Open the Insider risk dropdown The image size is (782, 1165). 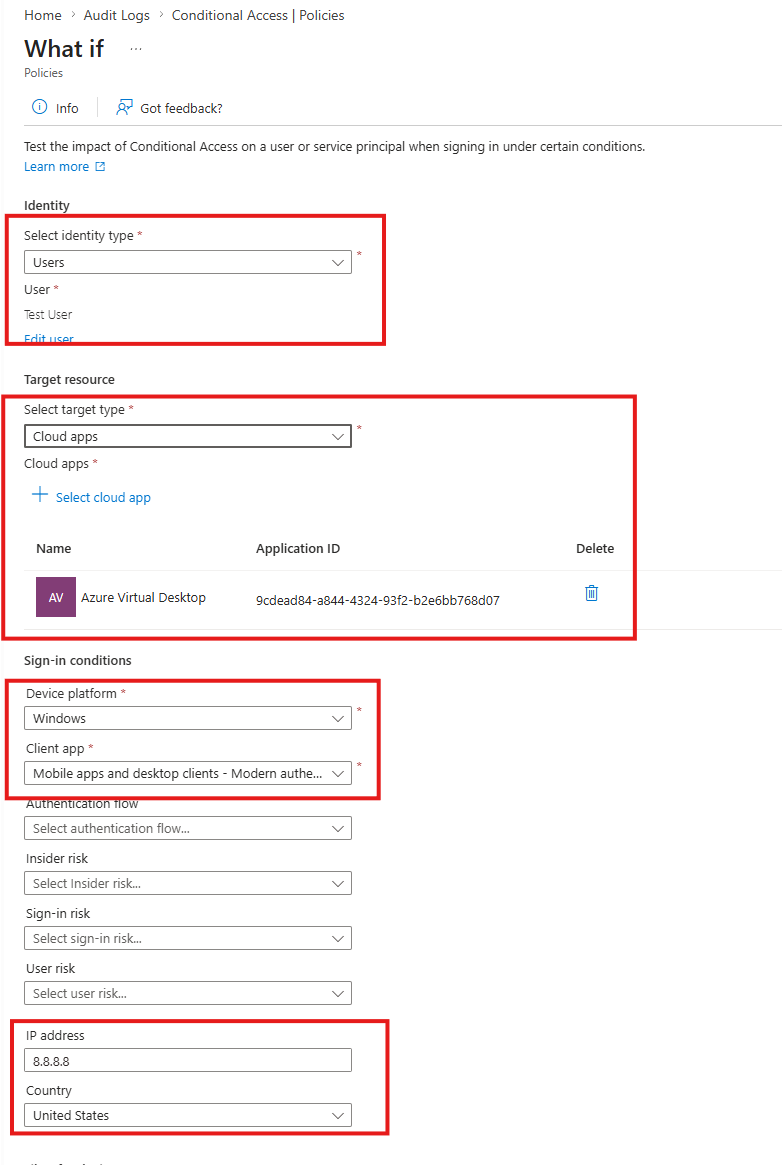coord(188,883)
